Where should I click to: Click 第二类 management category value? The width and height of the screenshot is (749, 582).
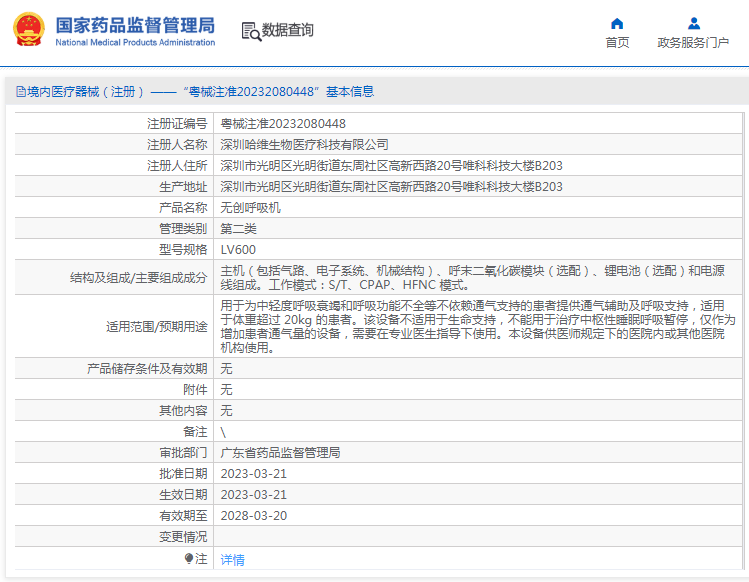point(238,229)
